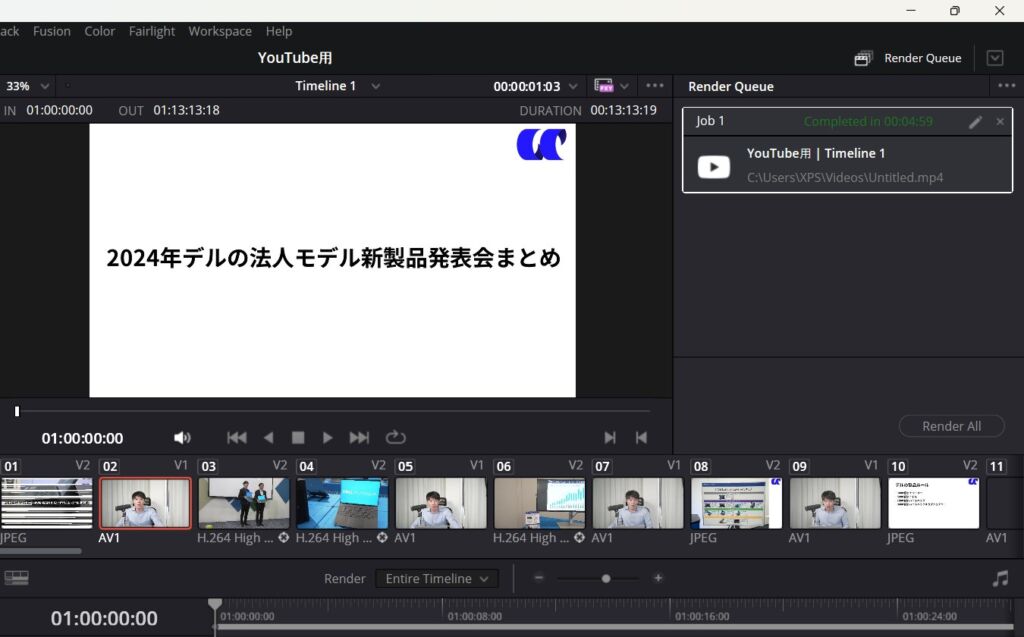Viewport: 1024px width, 637px height.
Task: Open the timecode 00:00:01:03 dropdown
Action: (x=535, y=86)
